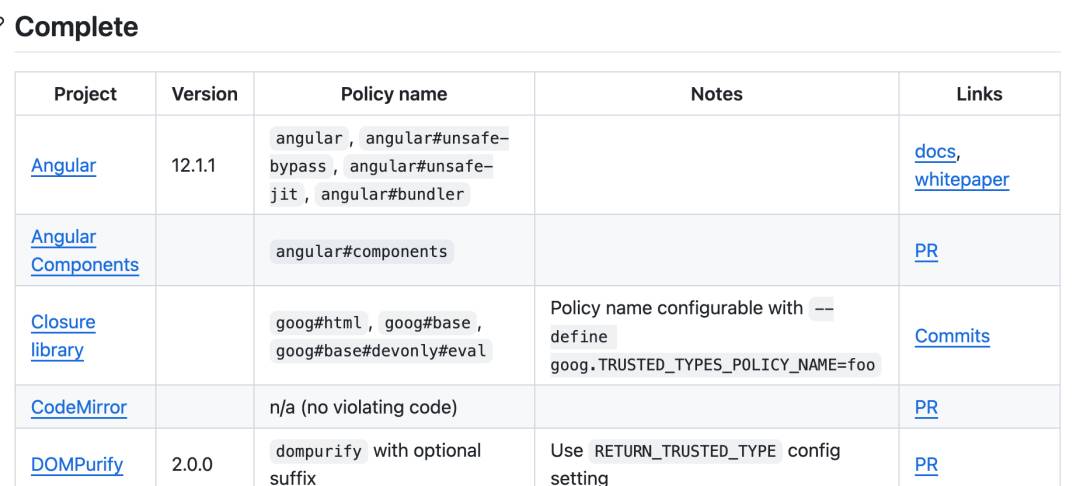Open the PR link in CodeMirror row
Image resolution: width=1080 pixels, height=486 pixels.
coord(926,408)
